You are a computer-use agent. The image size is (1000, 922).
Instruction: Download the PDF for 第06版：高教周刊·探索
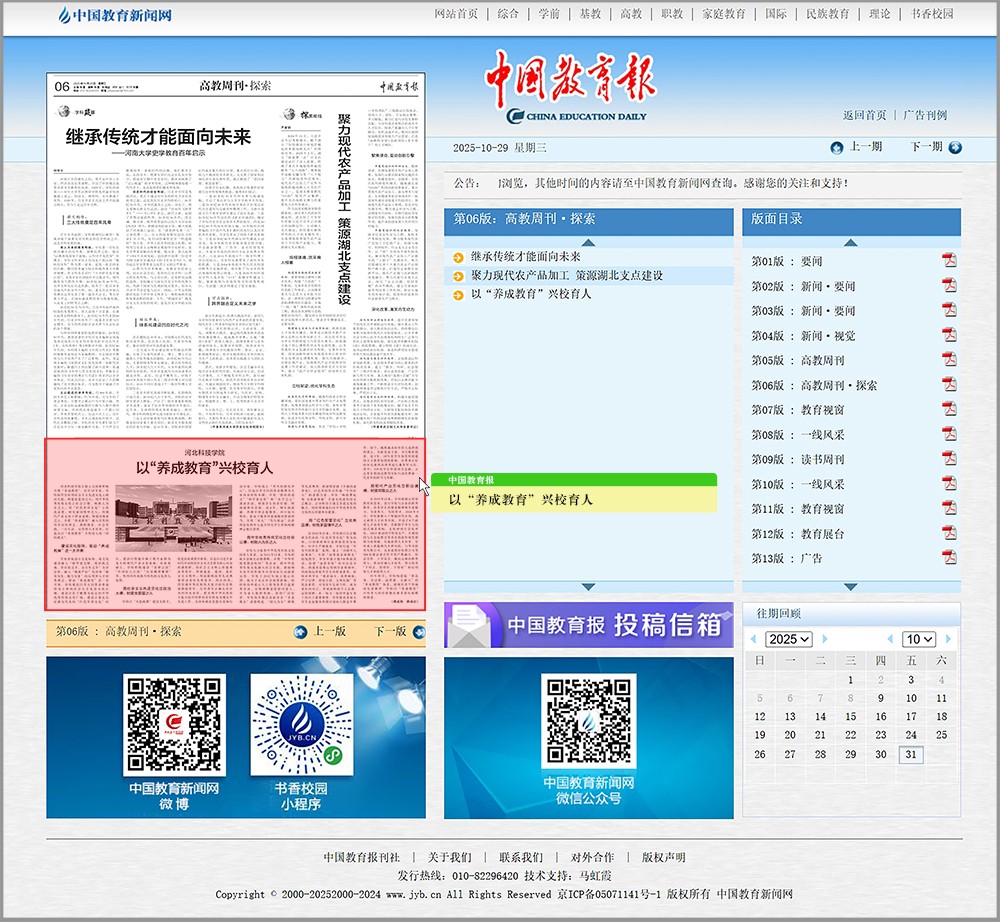point(948,383)
